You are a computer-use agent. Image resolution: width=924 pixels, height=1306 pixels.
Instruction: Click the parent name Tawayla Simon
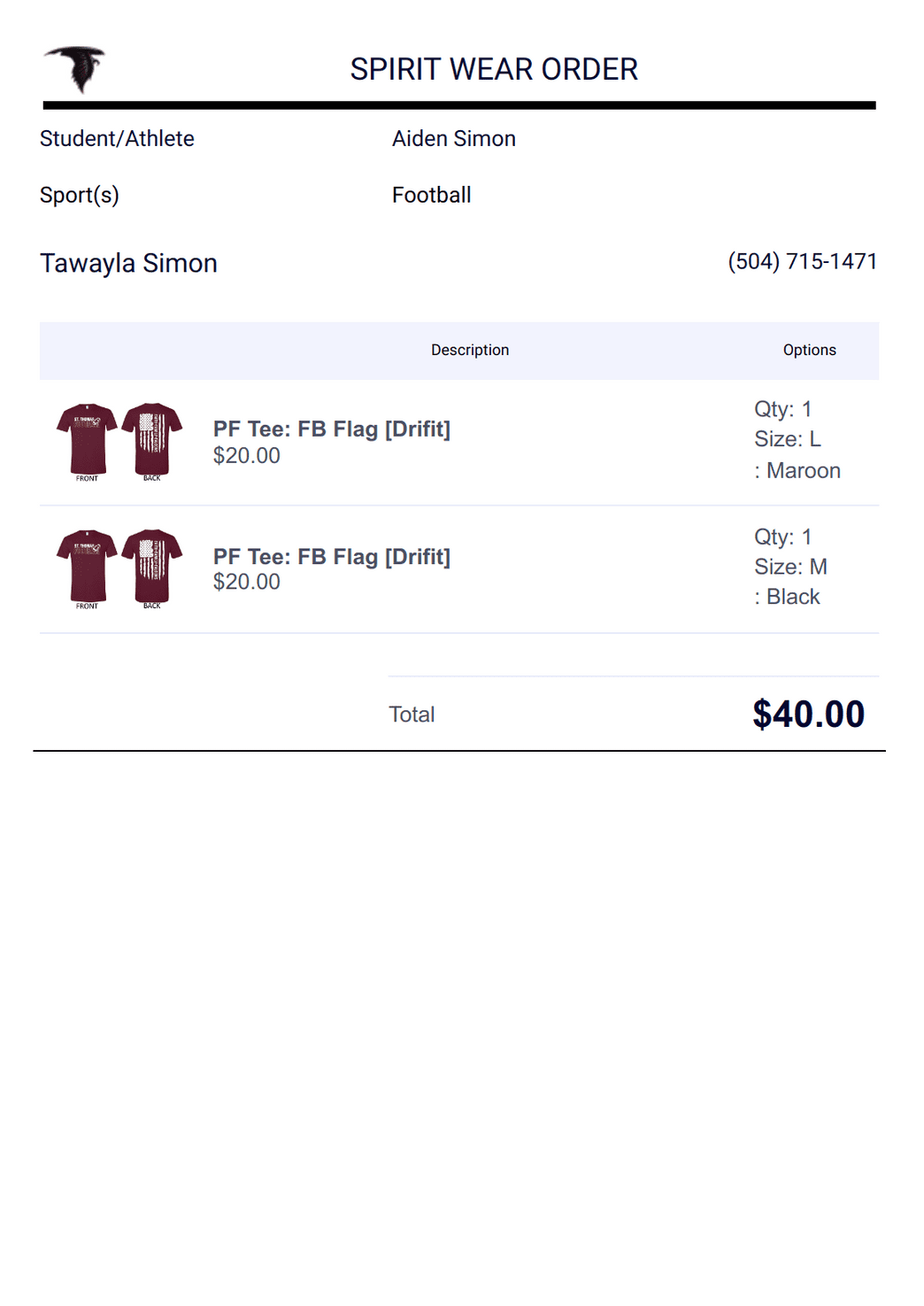coord(128,263)
